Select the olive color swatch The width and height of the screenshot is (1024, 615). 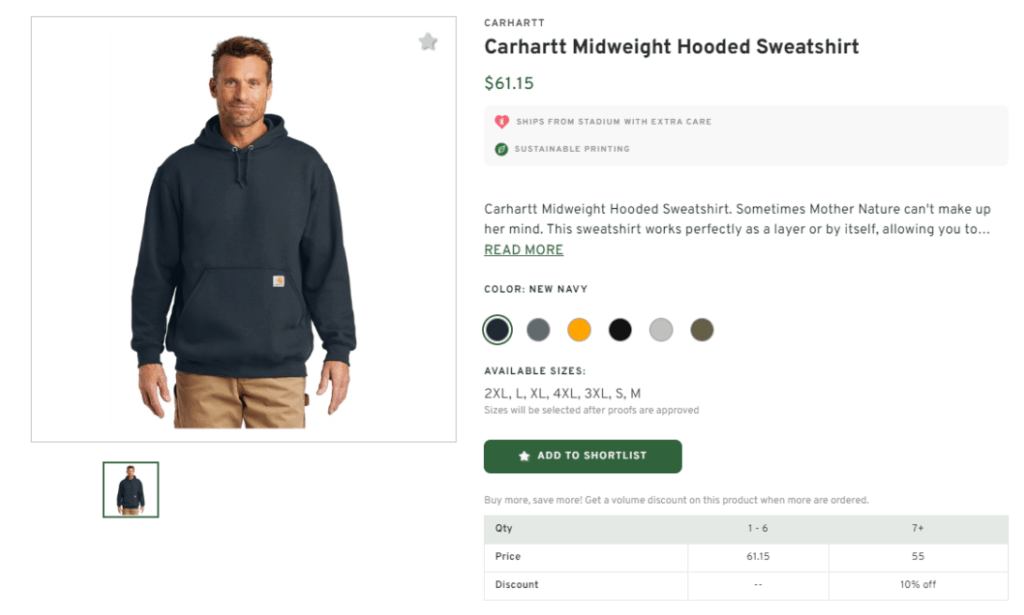[x=701, y=329]
